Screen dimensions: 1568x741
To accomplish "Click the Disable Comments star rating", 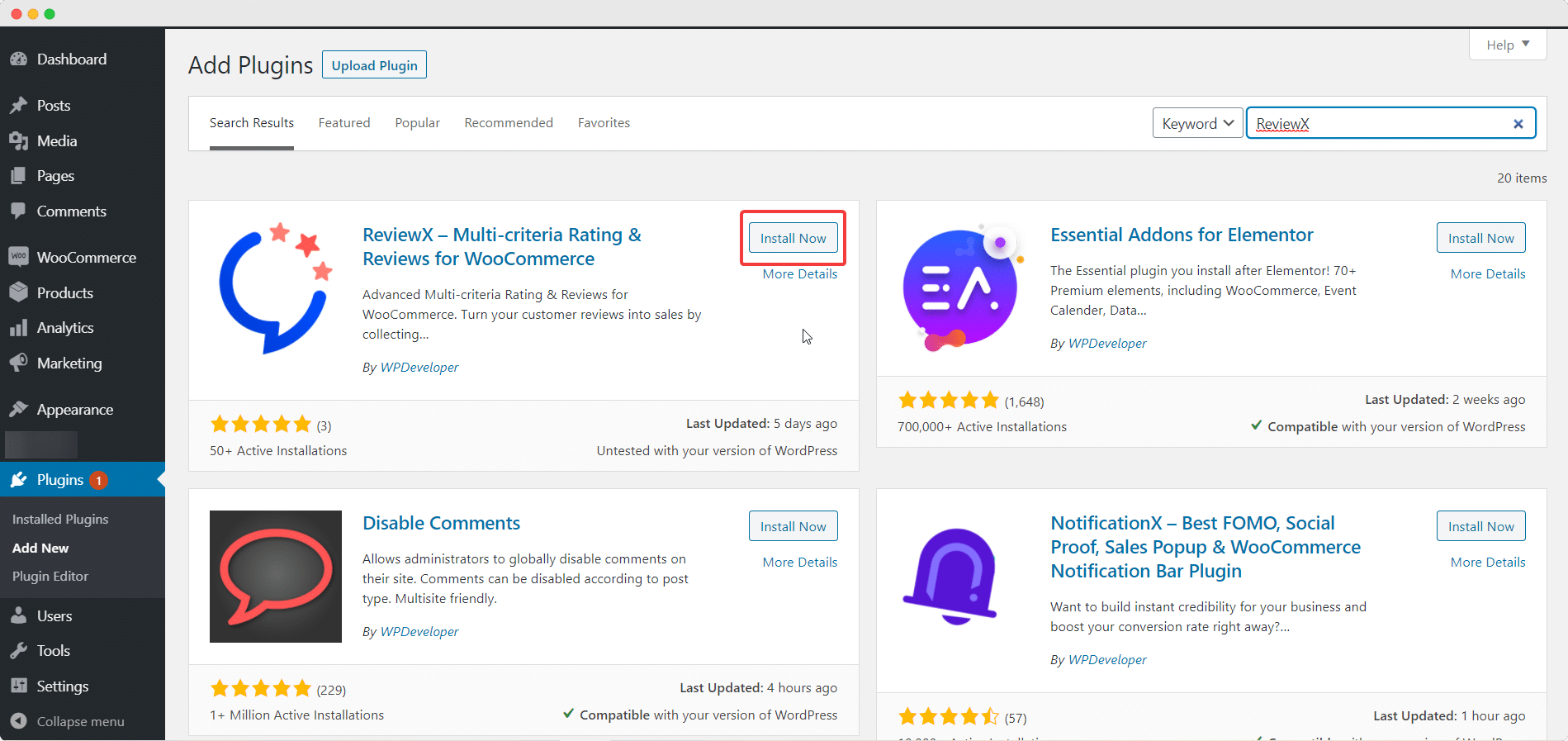I will click(260, 688).
